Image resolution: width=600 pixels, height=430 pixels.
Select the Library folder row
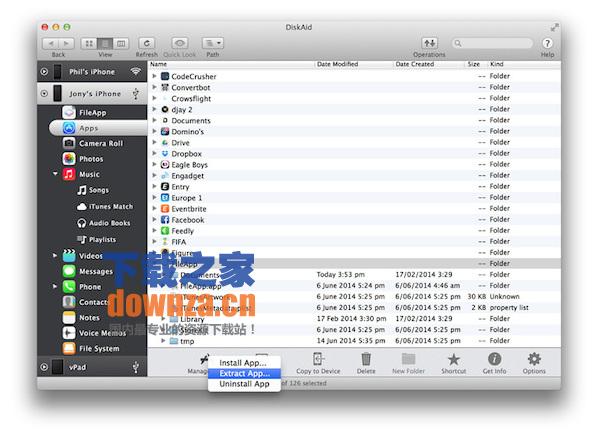[354, 319]
